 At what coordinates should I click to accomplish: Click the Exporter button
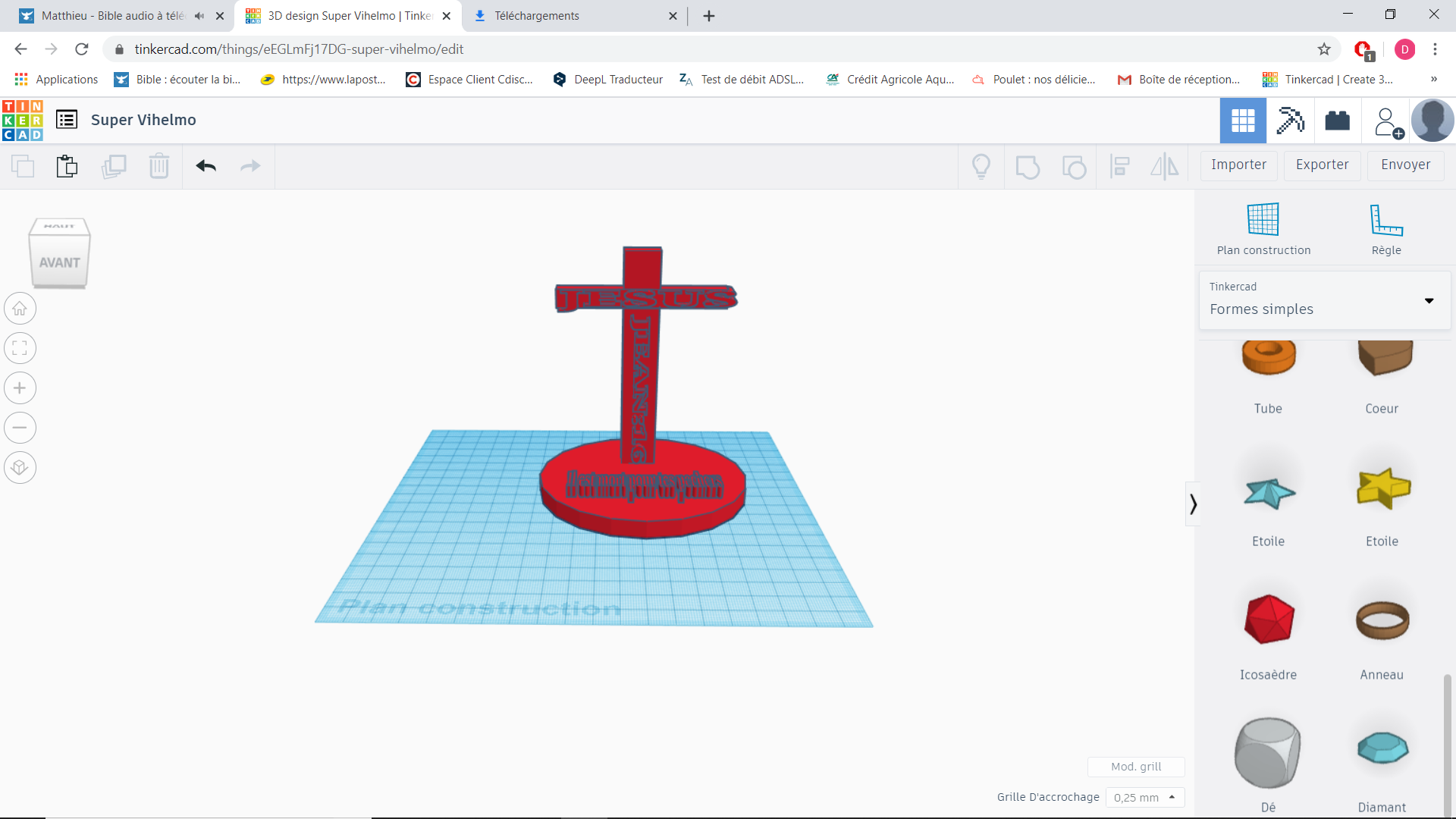[x=1322, y=165]
